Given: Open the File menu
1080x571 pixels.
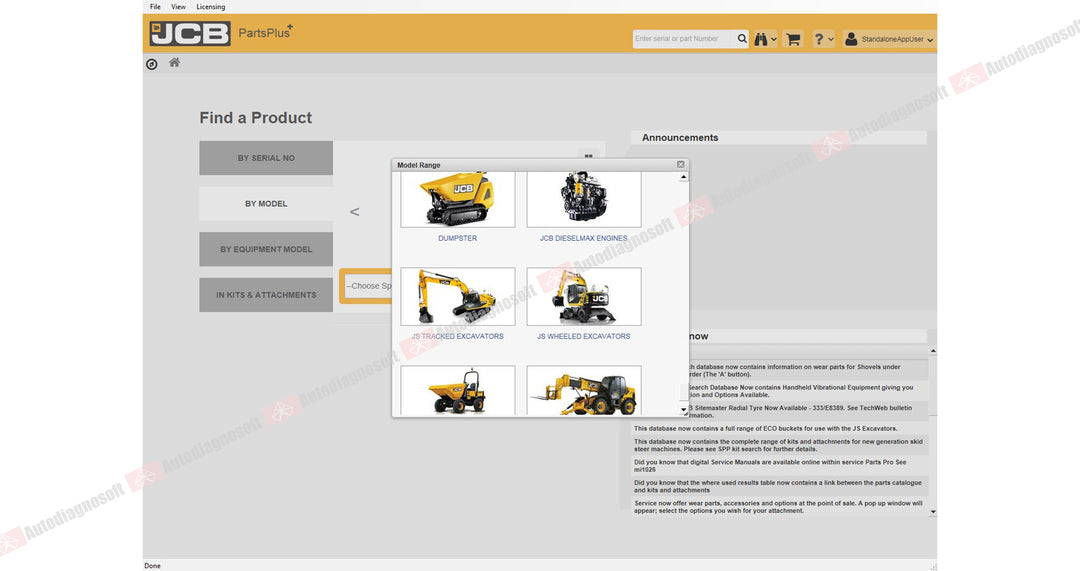Looking at the screenshot, I should (155, 7).
